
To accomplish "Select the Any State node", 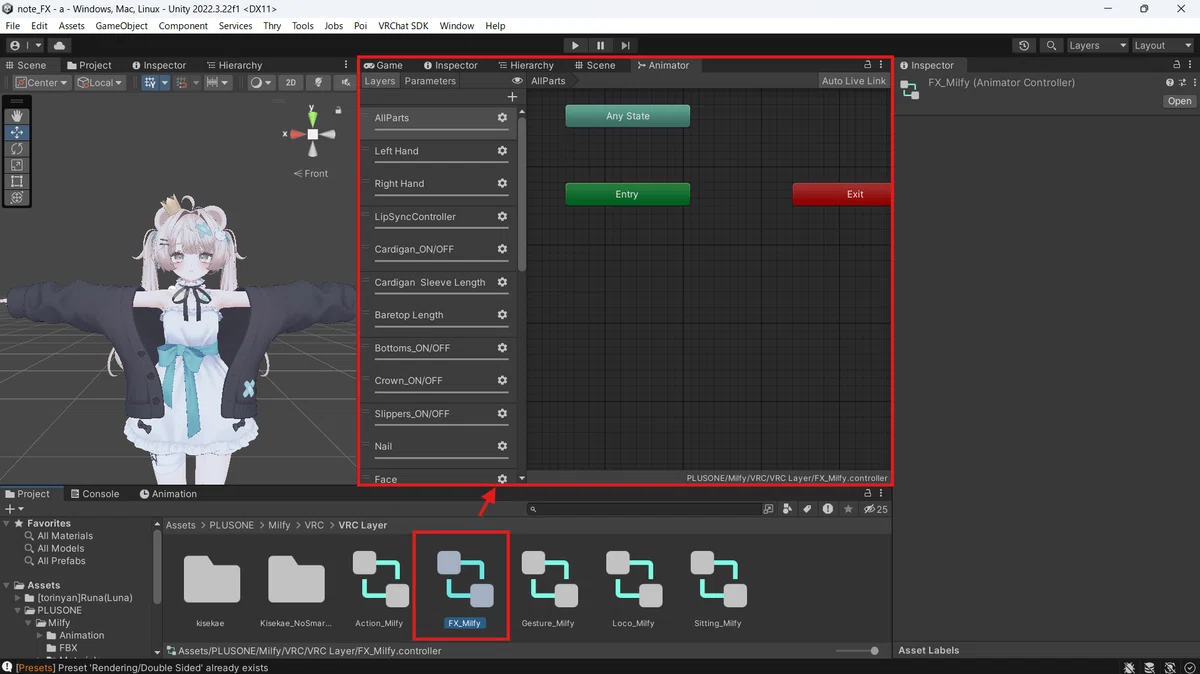I will 628,116.
